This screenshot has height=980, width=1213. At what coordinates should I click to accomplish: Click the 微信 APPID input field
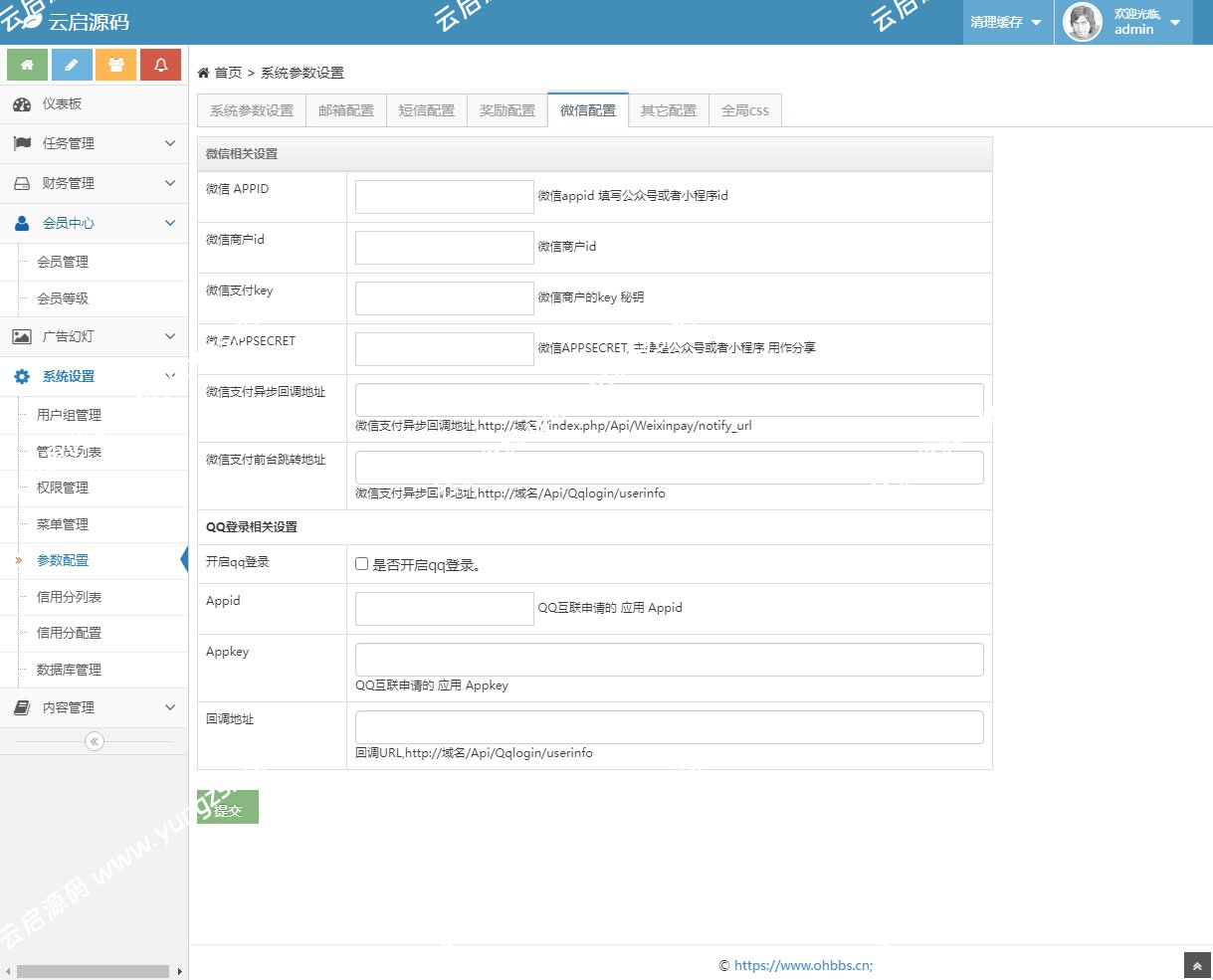pos(445,197)
